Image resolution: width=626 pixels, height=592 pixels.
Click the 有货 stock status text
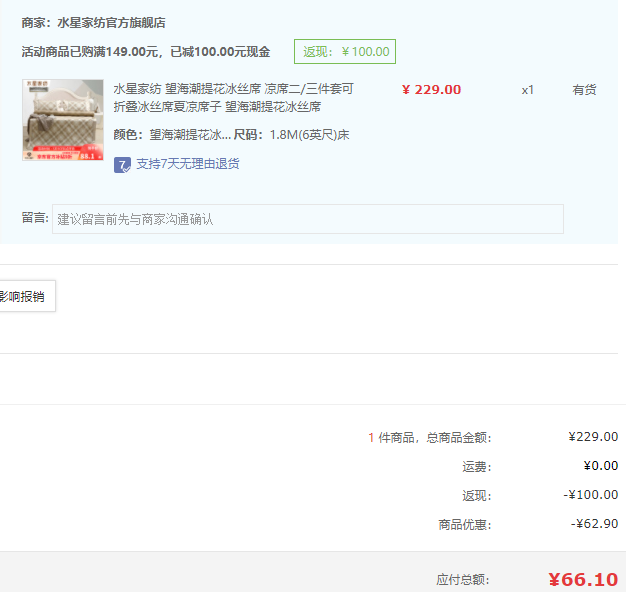(584, 90)
